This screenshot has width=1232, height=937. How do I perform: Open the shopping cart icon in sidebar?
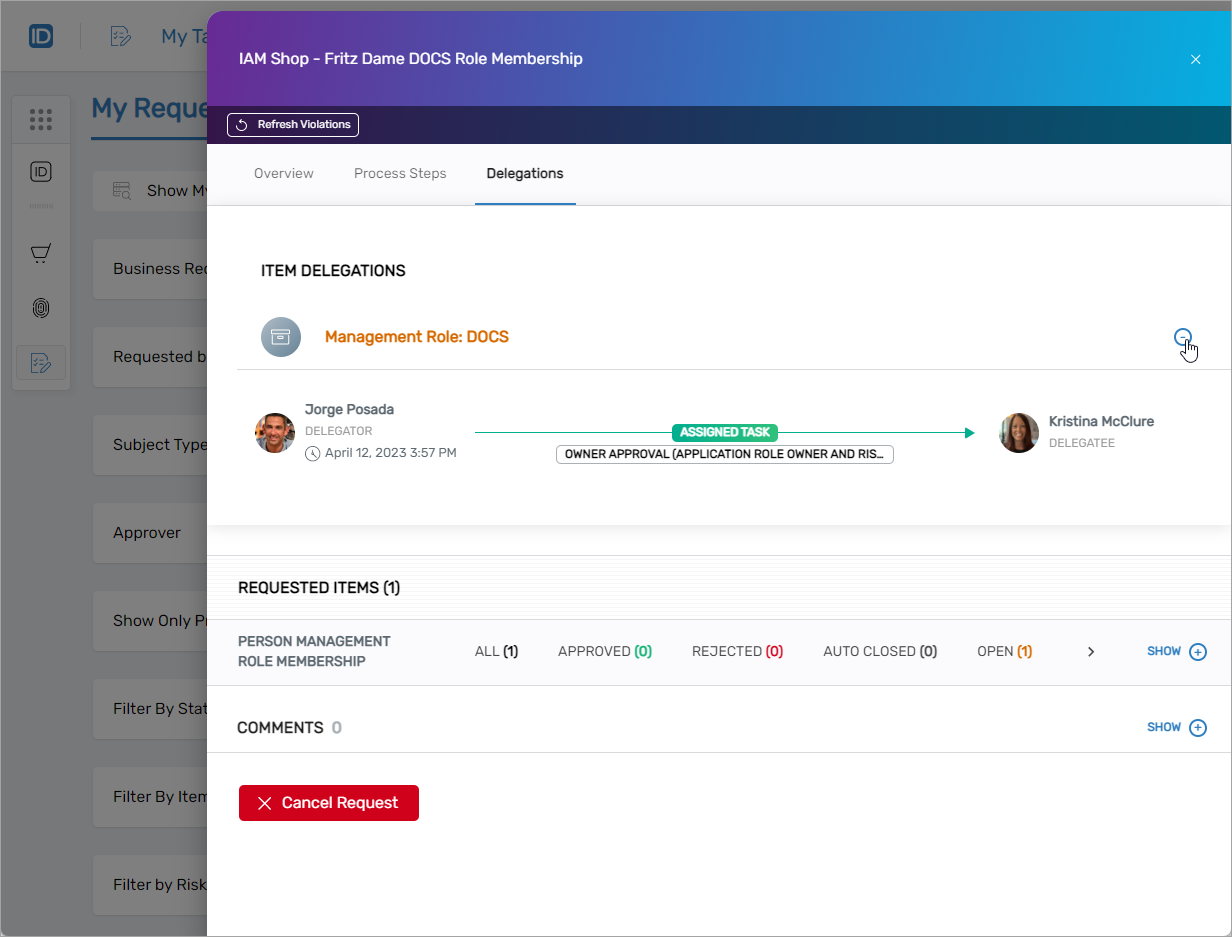41,254
